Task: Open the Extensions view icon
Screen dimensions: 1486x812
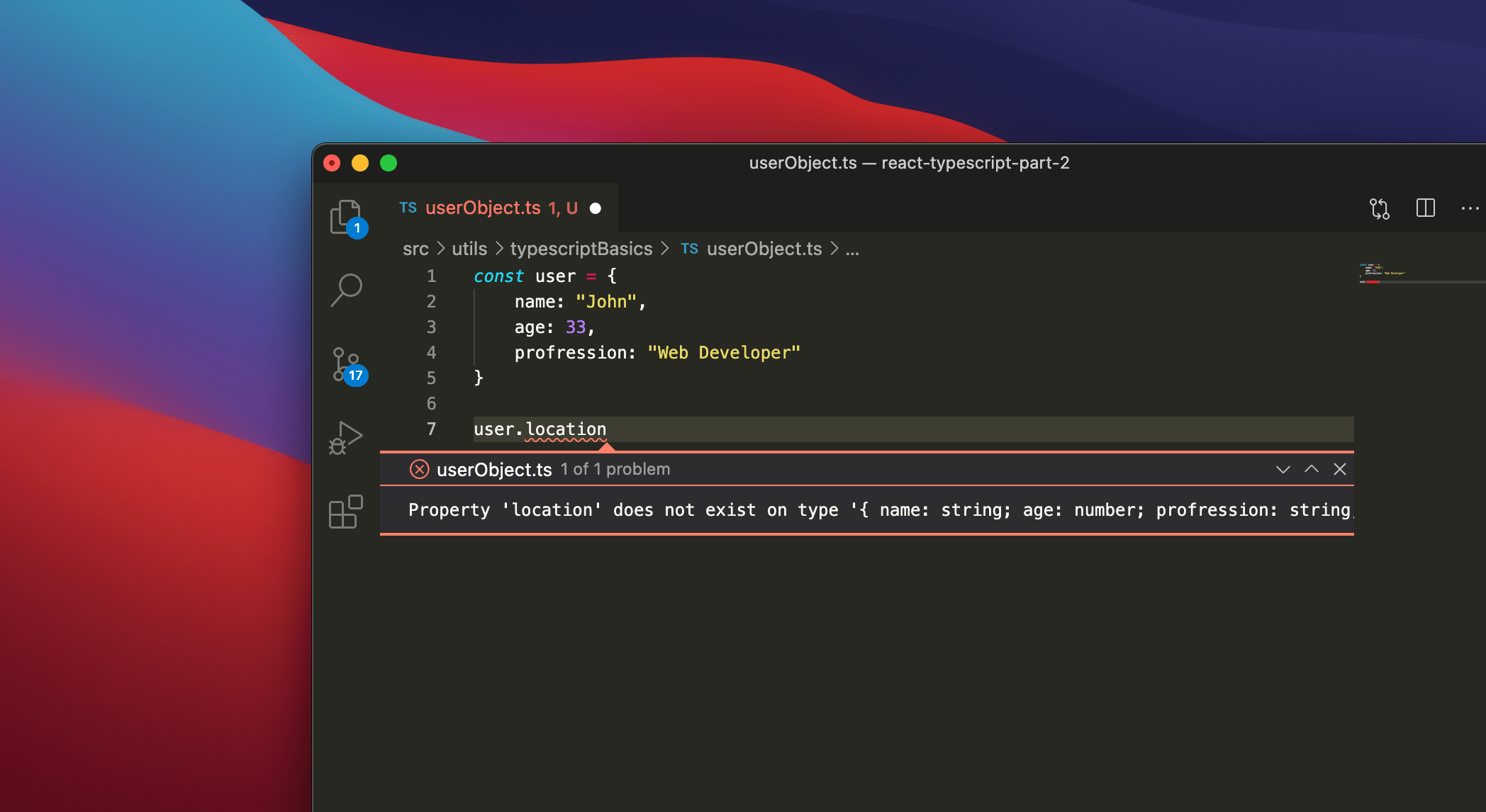Action: pos(346,512)
